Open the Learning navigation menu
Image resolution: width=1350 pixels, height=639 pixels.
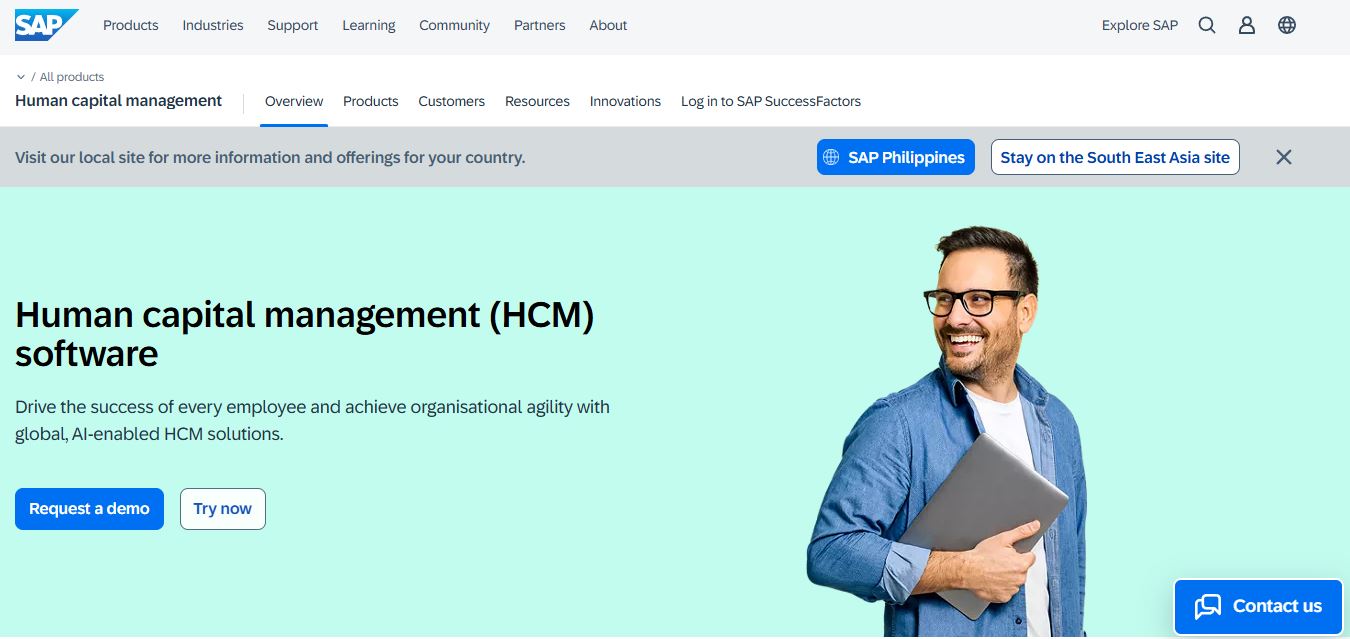point(369,25)
